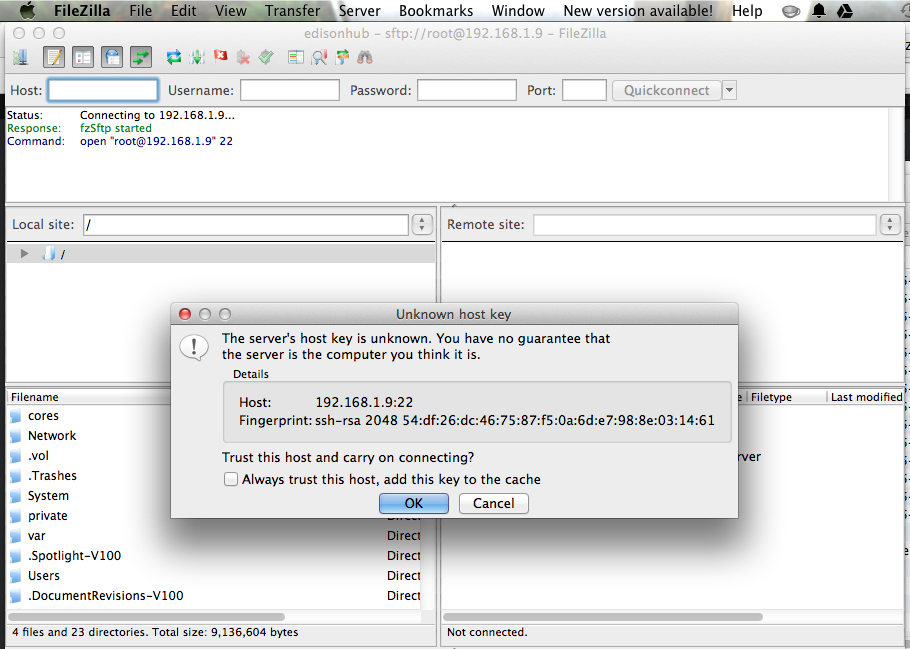Open the Help menu
Image resolution: width=910 pixels, height=649 pixels.
pyautogui.click(x=747, y=10)
